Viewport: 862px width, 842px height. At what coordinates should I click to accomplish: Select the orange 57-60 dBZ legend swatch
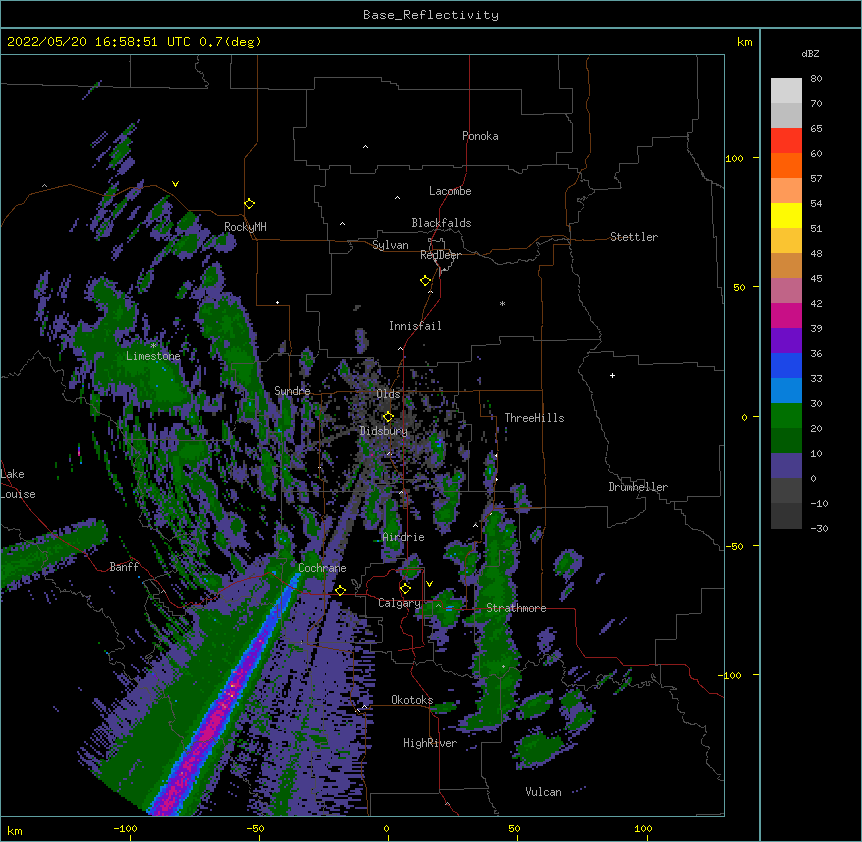(786, 165)
